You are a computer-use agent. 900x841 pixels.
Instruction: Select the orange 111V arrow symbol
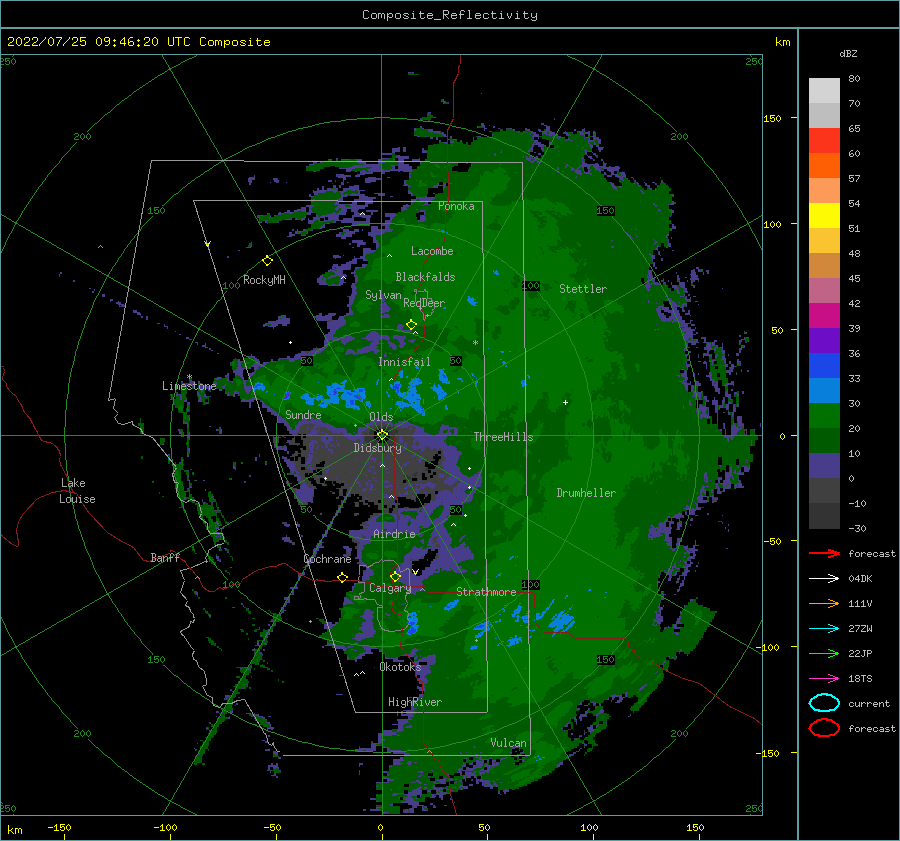coord(824,603)
